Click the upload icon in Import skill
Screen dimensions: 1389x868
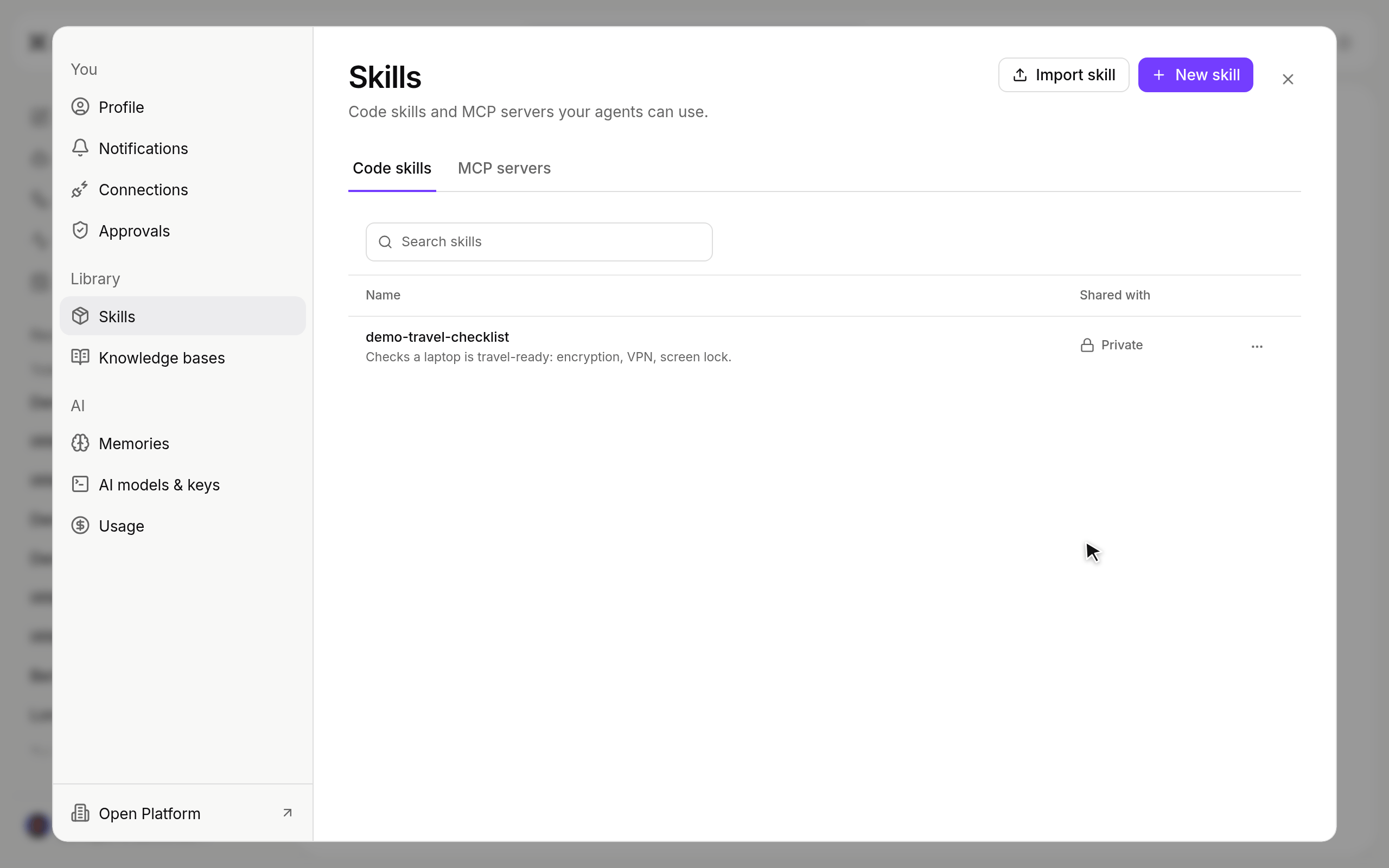(x=1020, y=75)
